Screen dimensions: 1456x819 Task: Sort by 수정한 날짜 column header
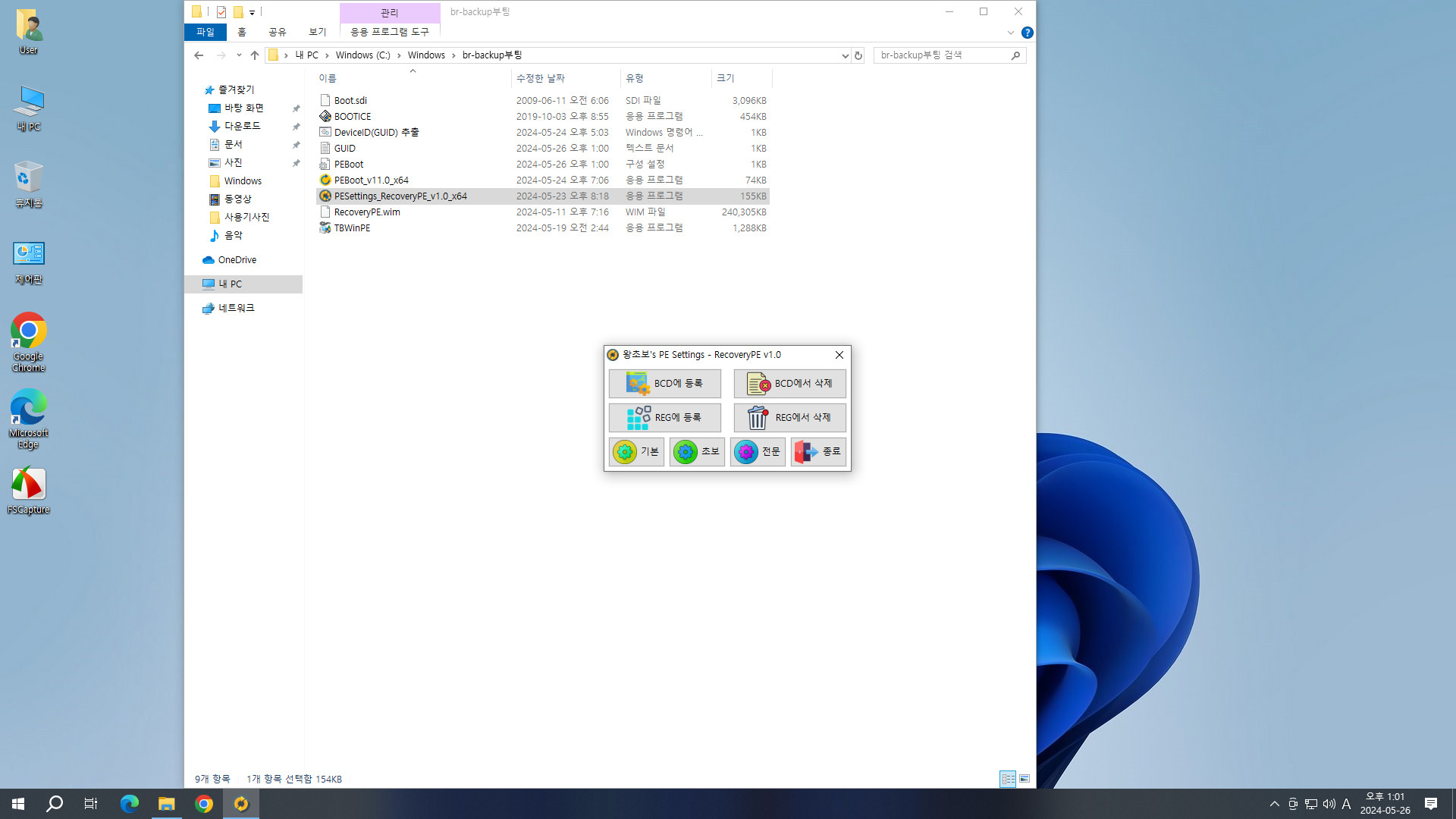coord(566,78)
